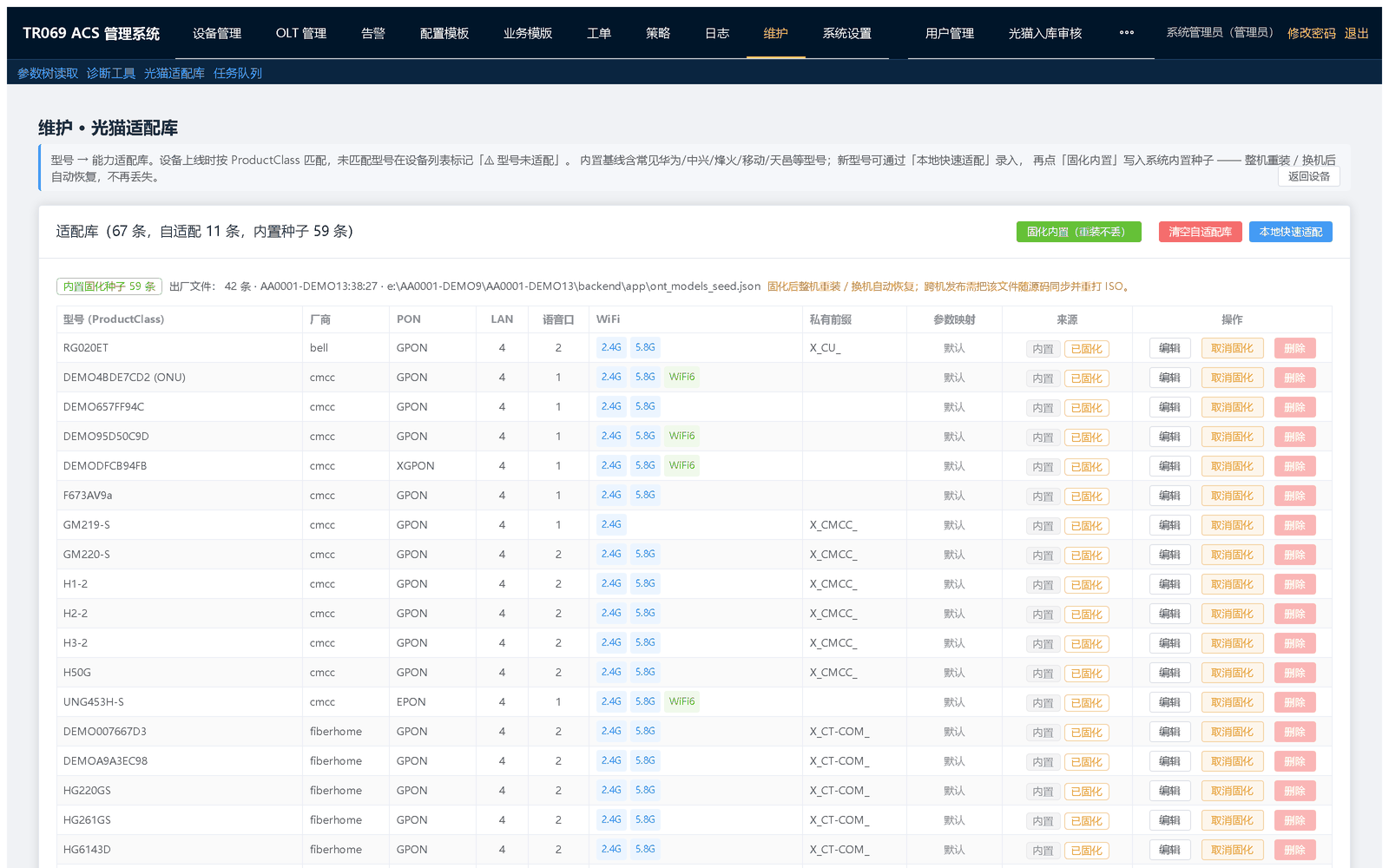This screenshot has width=1389, height=868.
Task: Click 删除 for the H2-2 row
Action: click(x=1295, y=614)
